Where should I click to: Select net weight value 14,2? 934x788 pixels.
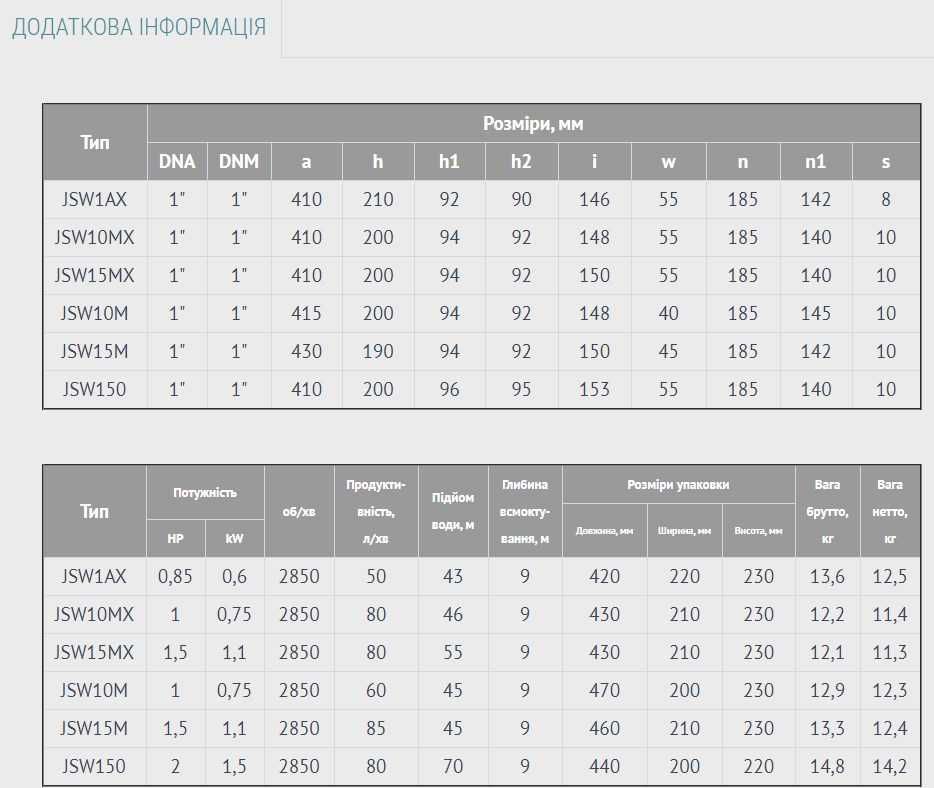[890, 766]
